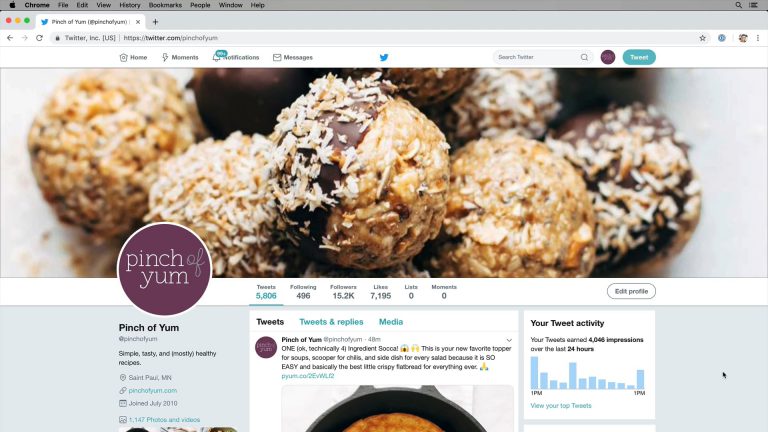Reload the page with the refresh icon
Viewport: 768px width, 432px height.
click(x=39, y=38)
